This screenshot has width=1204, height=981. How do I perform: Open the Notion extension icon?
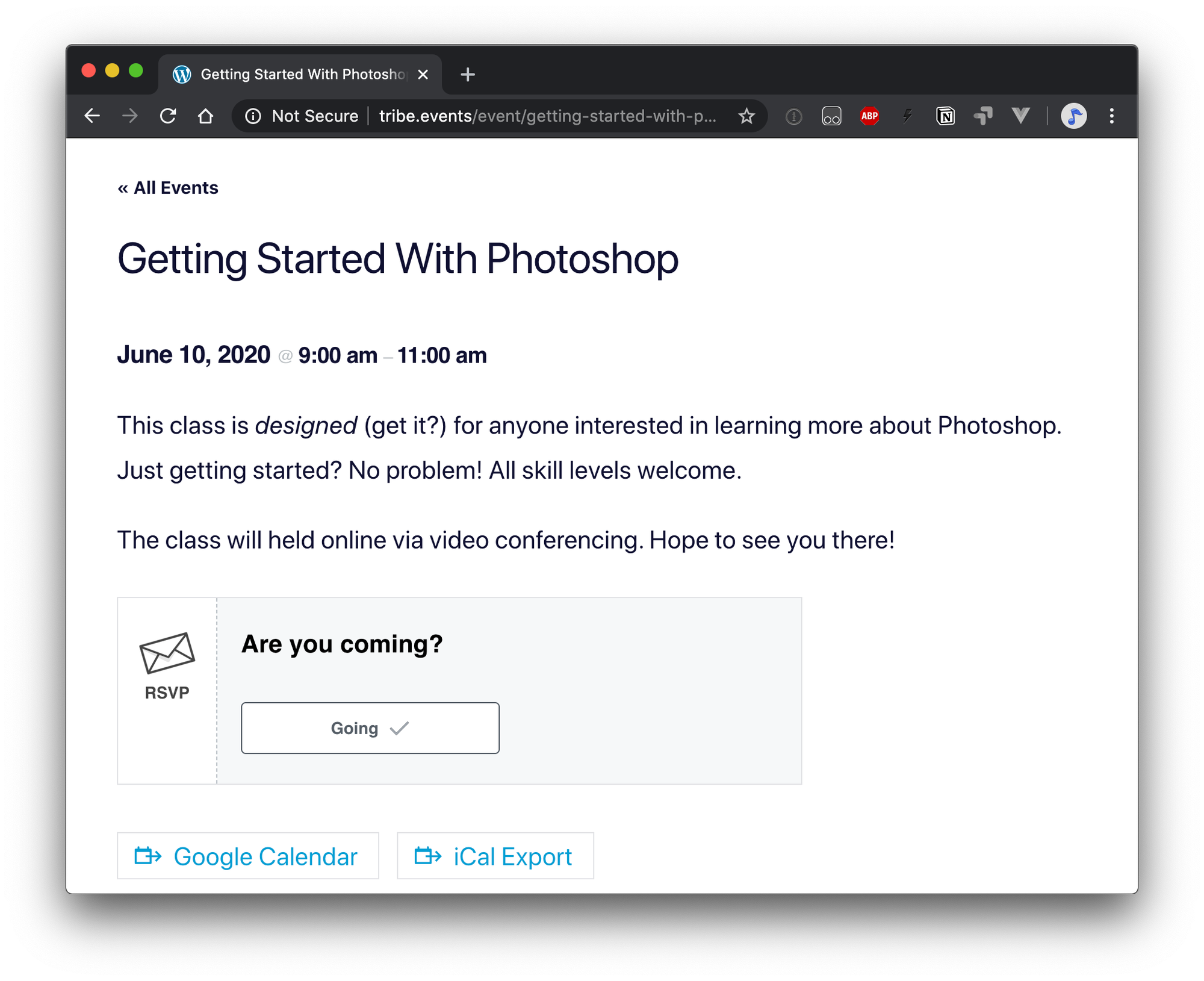point(945,116)
